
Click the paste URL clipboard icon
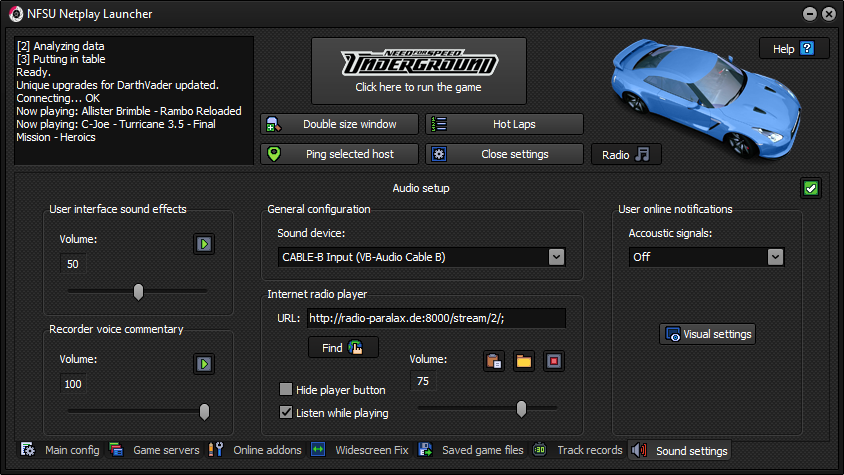click(x=494, y=361)
